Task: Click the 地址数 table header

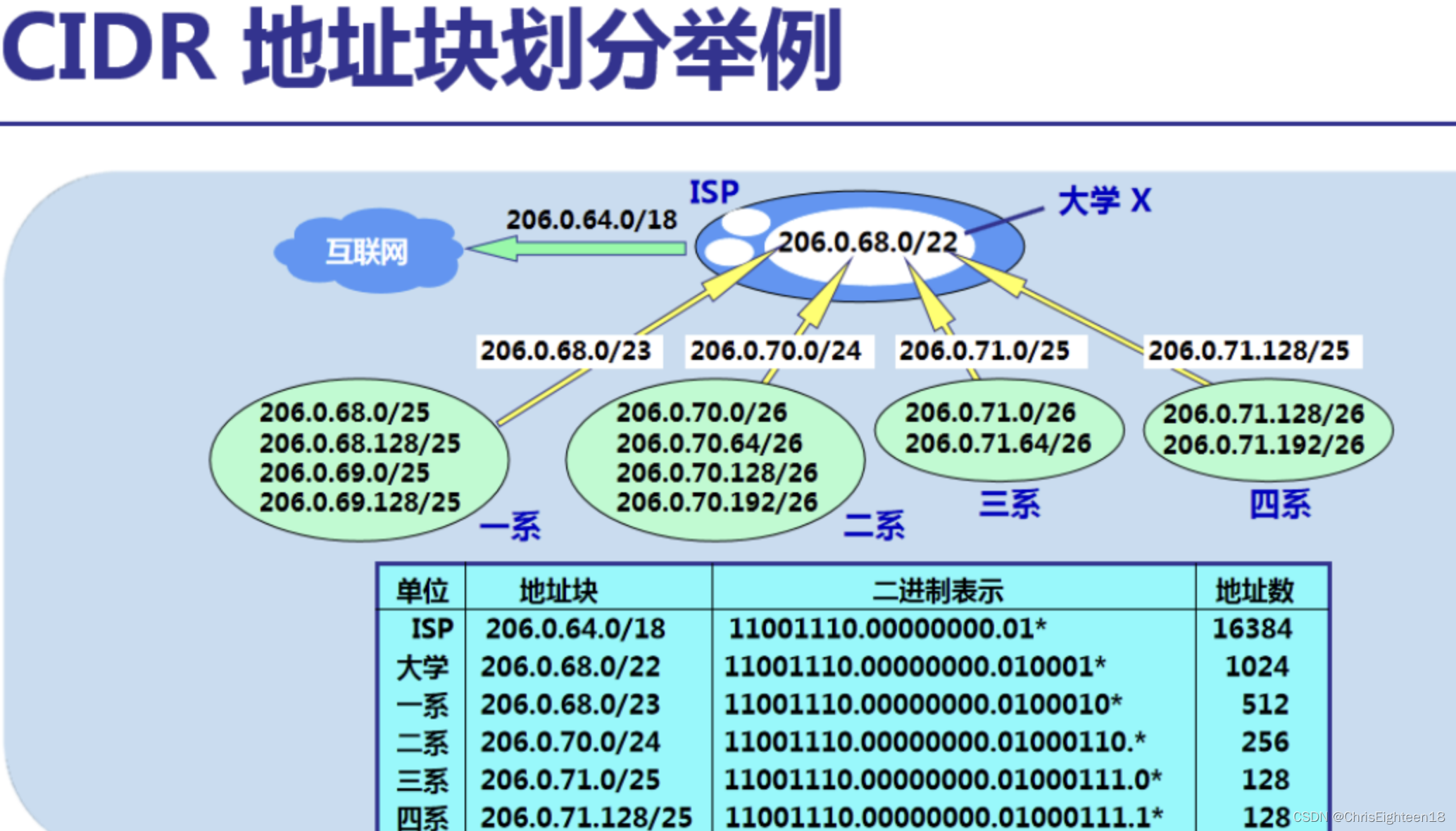Action: click(x=1255, y=590)
